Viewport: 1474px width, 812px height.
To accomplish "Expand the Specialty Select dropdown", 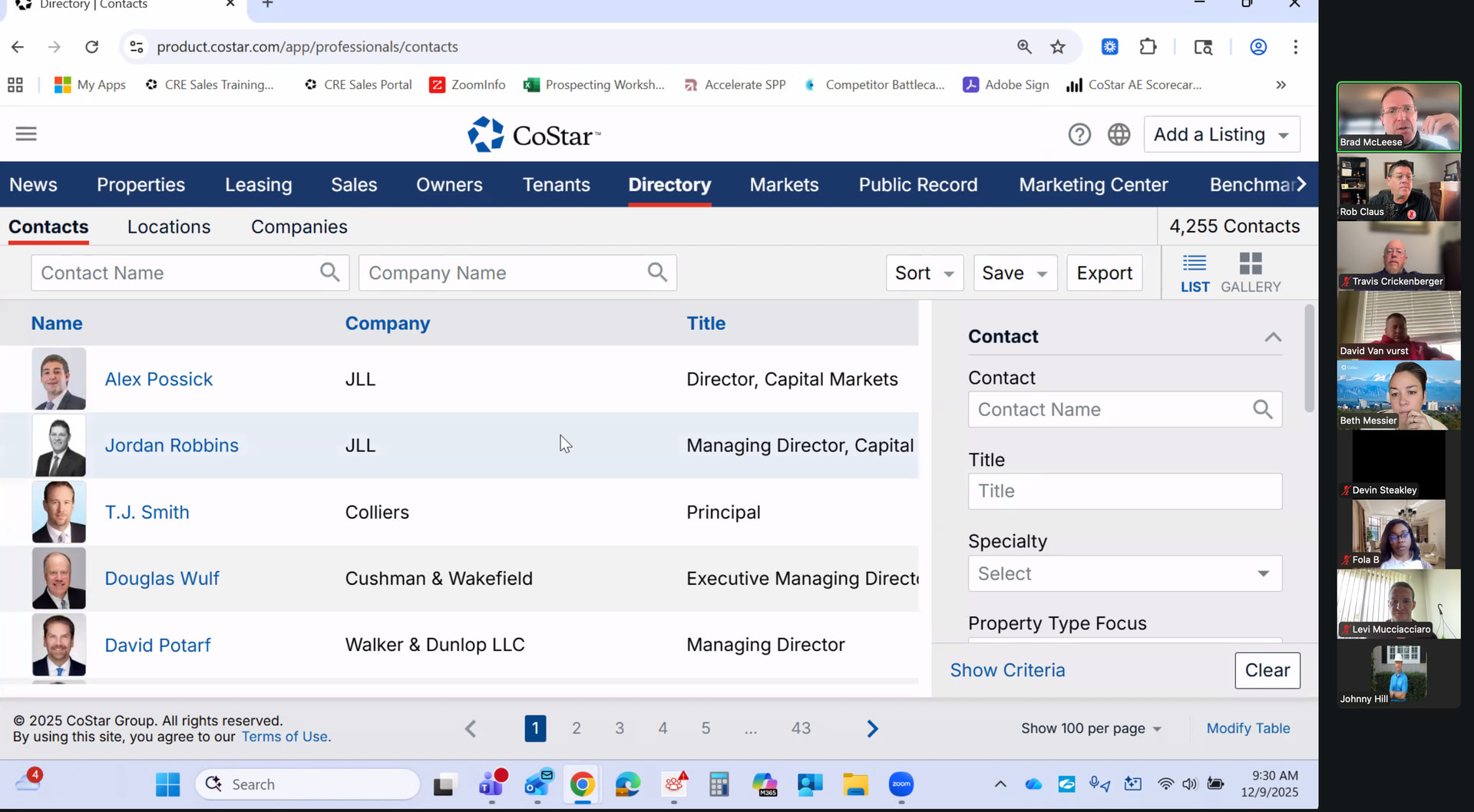I will click(x=1125, y=574).
